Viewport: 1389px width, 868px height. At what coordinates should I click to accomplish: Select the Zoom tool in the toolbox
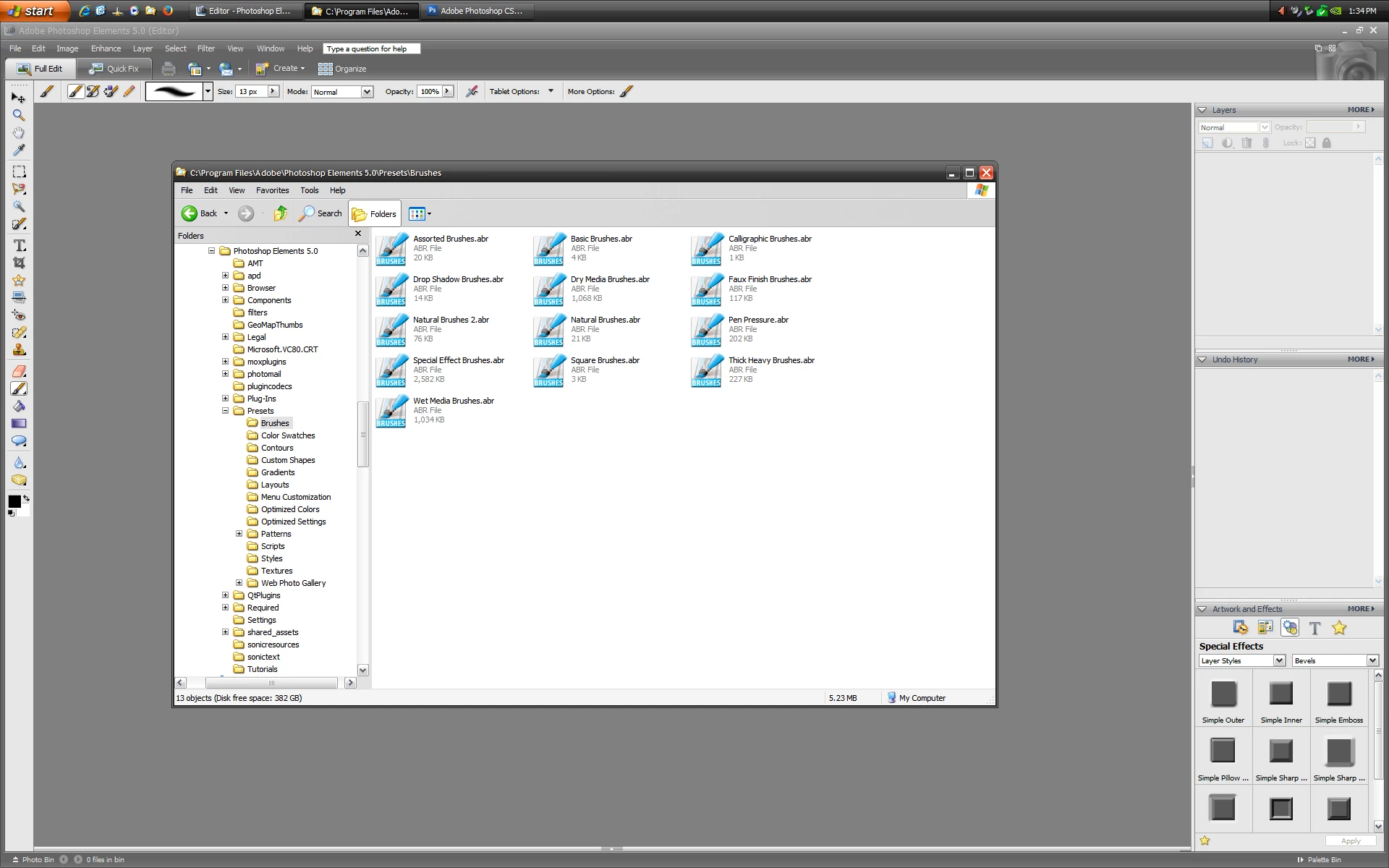click(19, 116)
